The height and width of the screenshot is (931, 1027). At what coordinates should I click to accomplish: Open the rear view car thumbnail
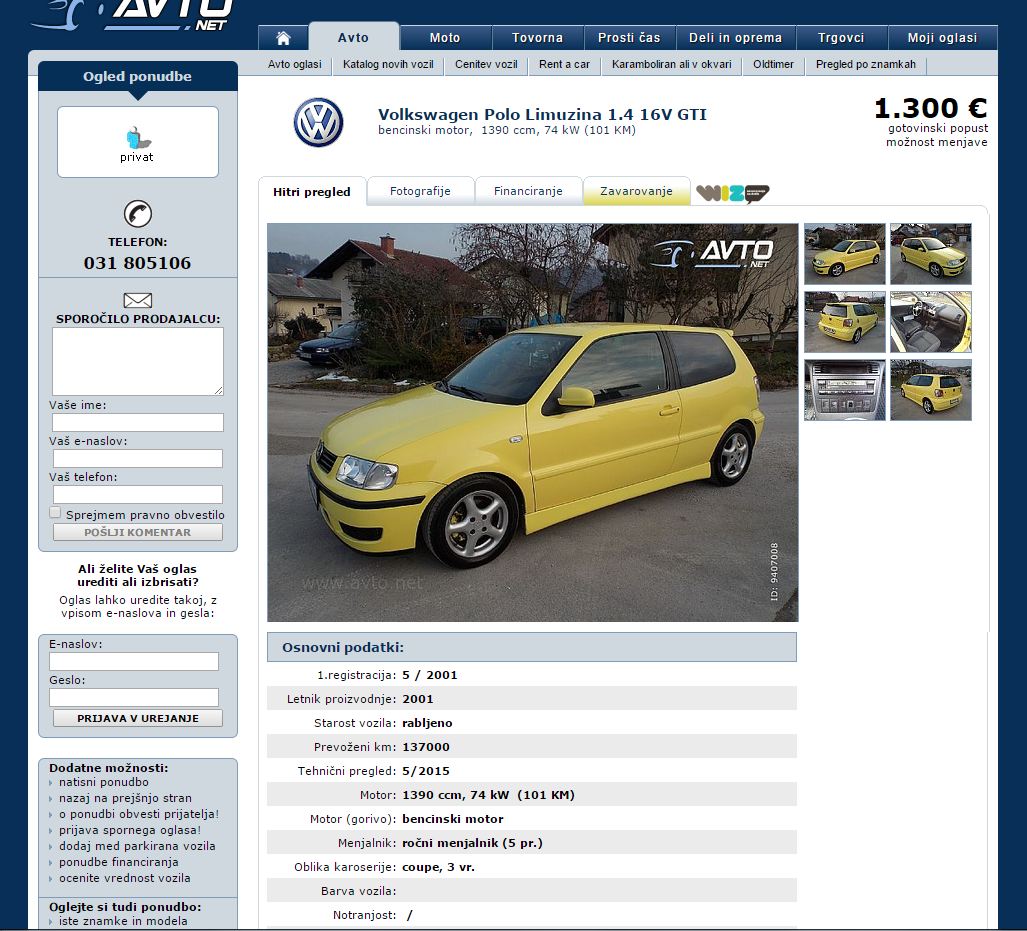[845, 322]
